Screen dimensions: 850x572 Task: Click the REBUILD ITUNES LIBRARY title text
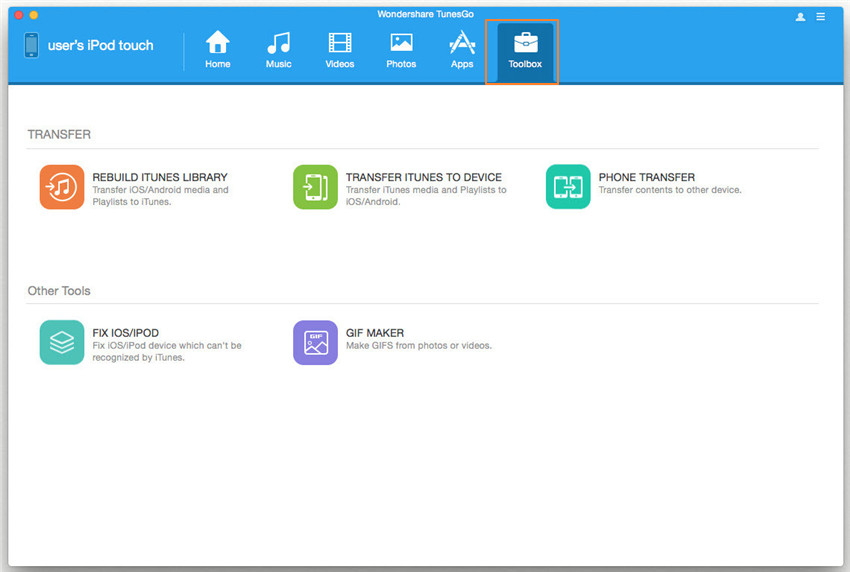coord(160,178)
